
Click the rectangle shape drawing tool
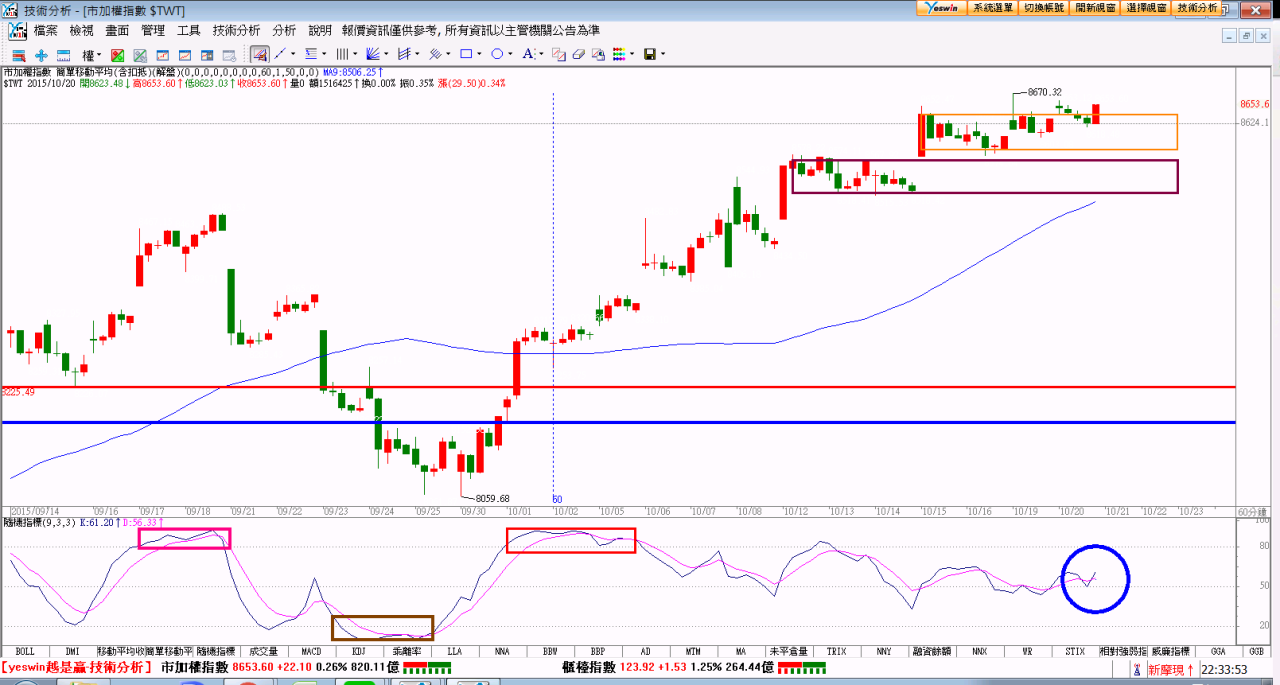468,54
